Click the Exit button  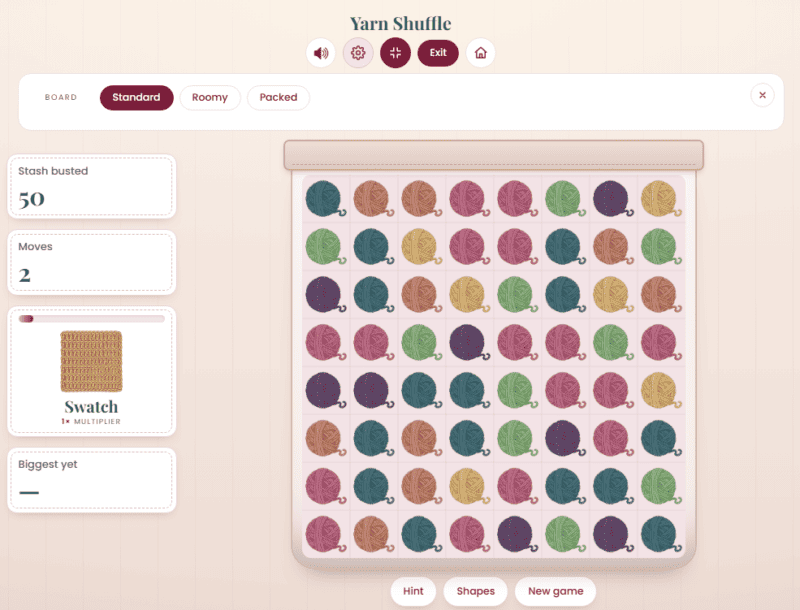tap(438, 53)
